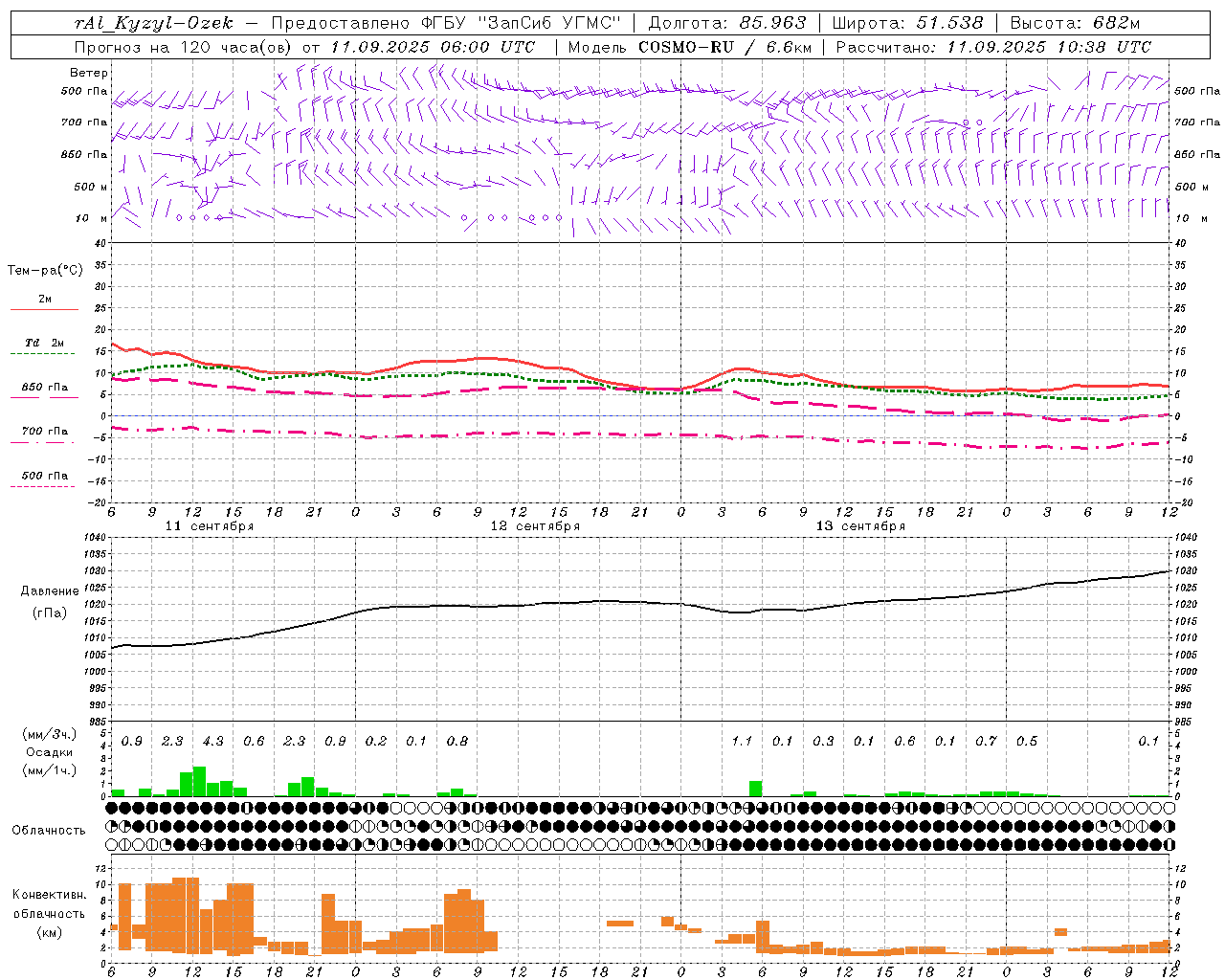Viewport: 1225px width, 980px height.
Task: Click the "13 сентября" date label
Action: click(x=860, y=526)
